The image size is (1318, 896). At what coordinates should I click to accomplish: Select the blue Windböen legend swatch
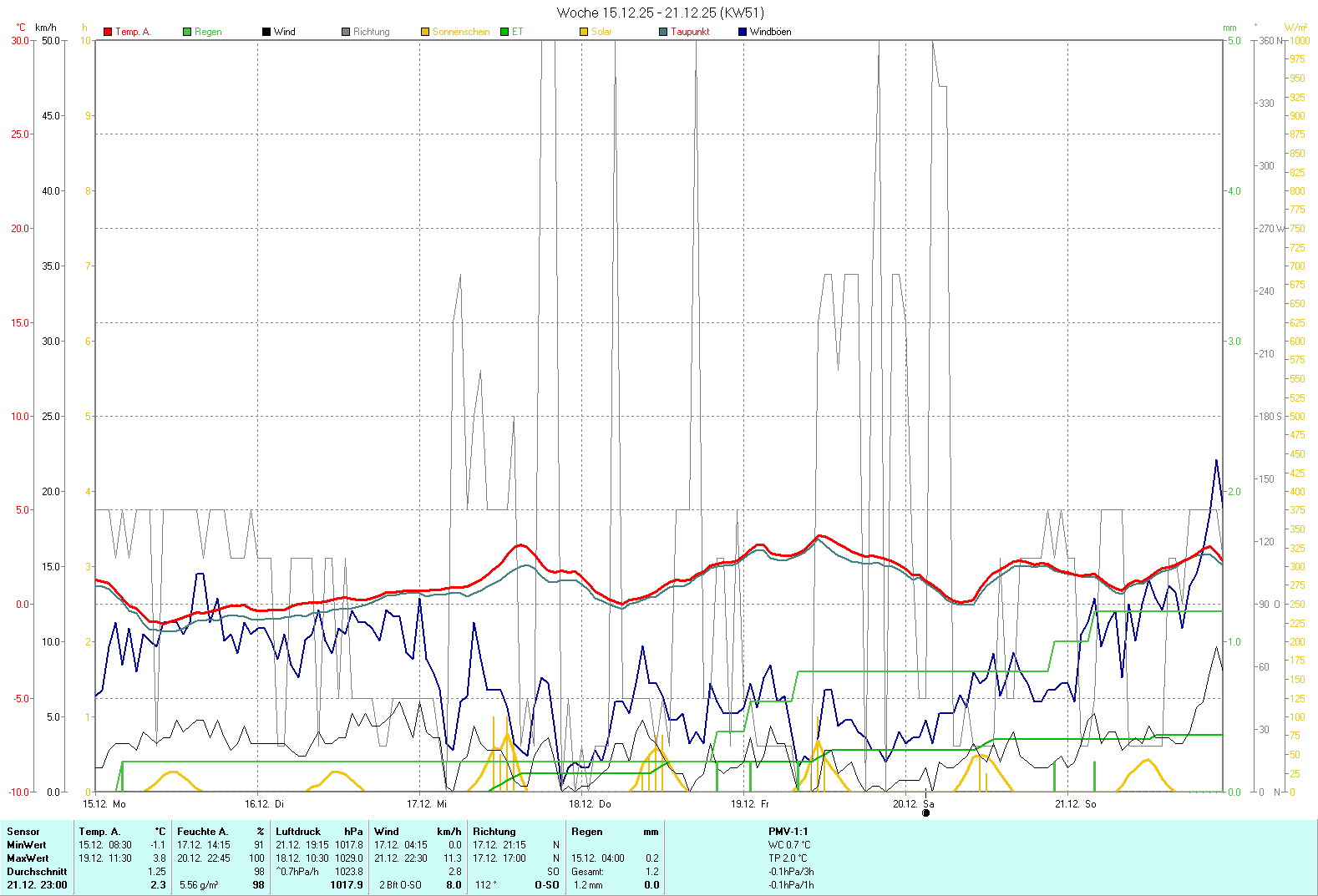pyautogui.click(x=743, y=32)
